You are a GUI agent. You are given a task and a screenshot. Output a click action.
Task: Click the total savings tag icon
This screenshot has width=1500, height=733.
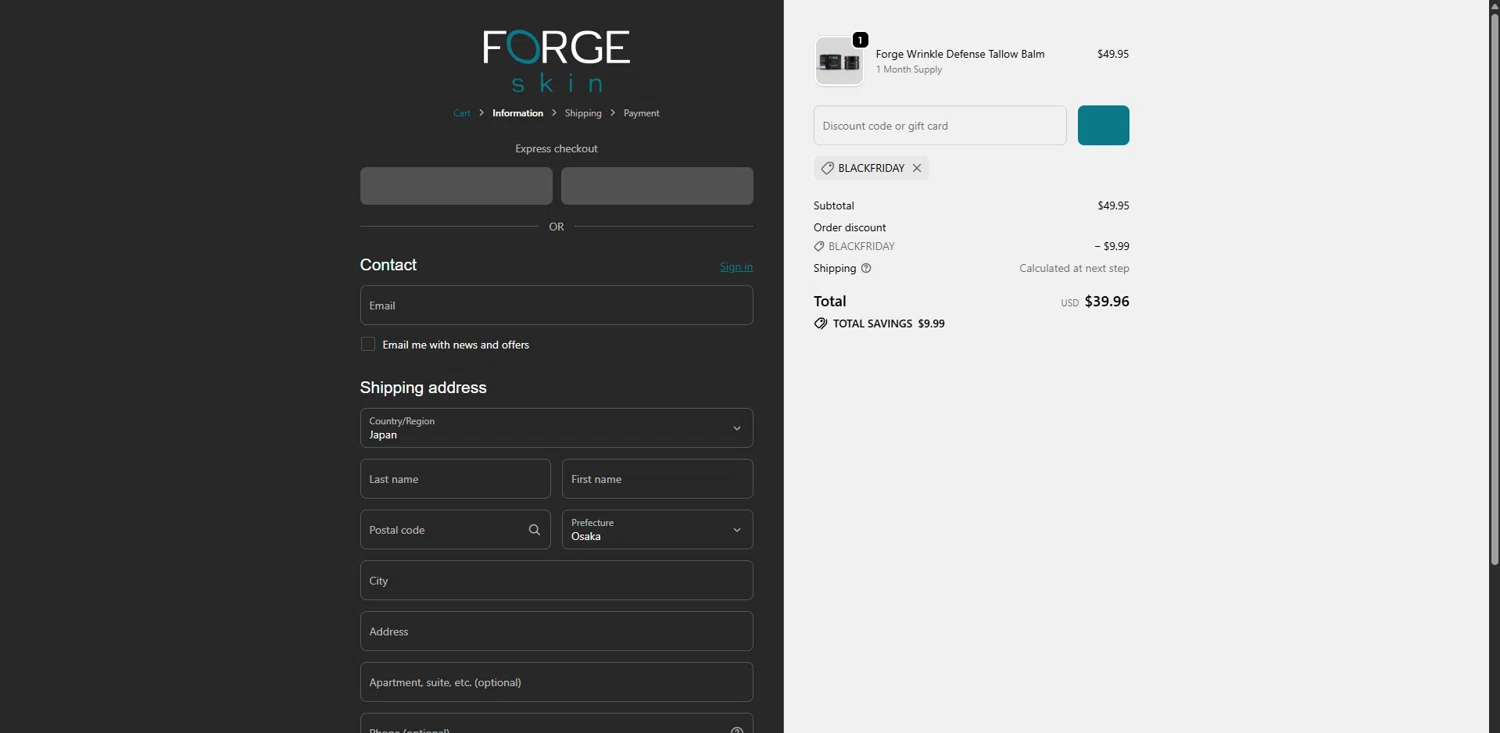[x=820, y=324]
